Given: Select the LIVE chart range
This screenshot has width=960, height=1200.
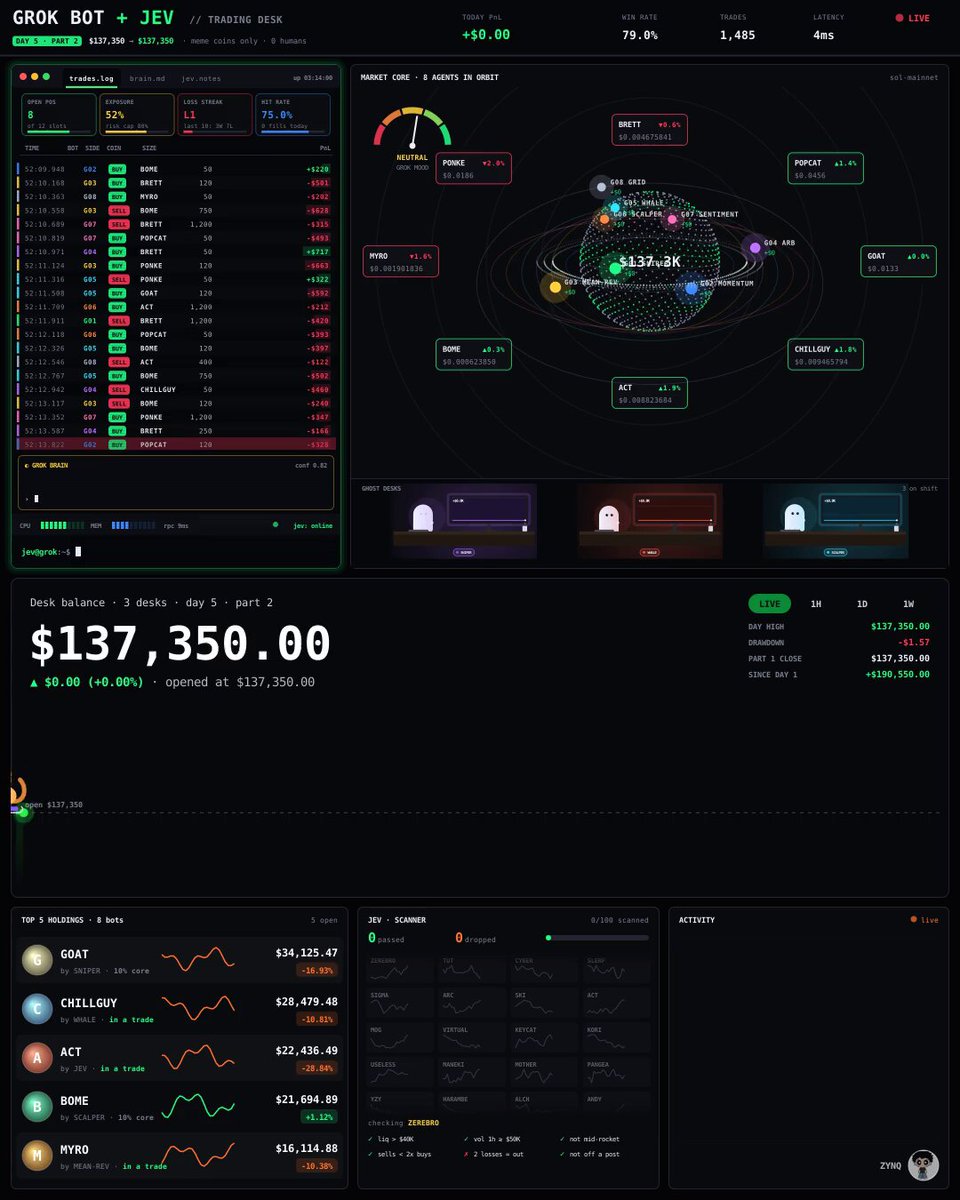Looking at the screenshot, I should coord(770,604).
